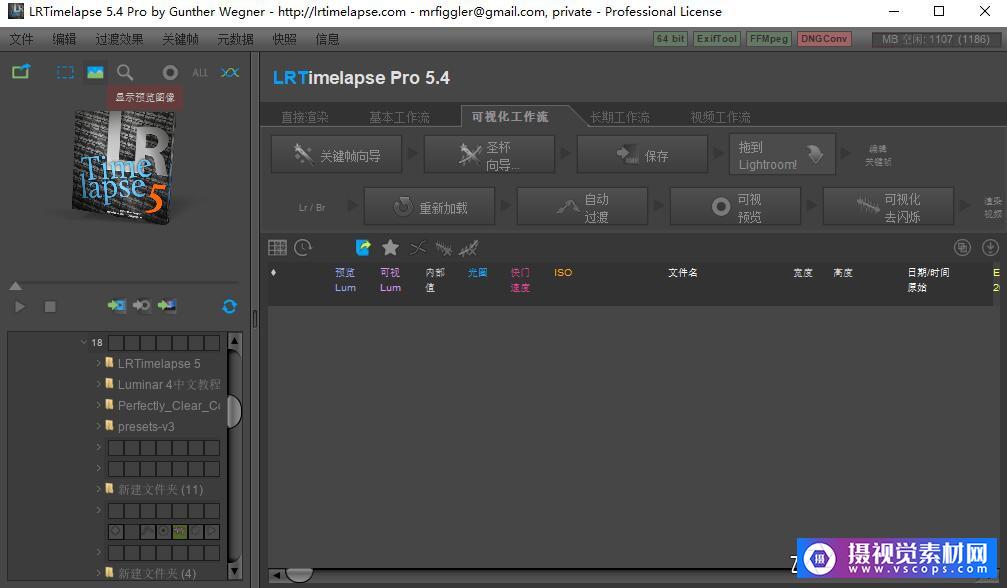Click the blue export arrow icon
Screen dimensions: 1007x588
[363, 248]
